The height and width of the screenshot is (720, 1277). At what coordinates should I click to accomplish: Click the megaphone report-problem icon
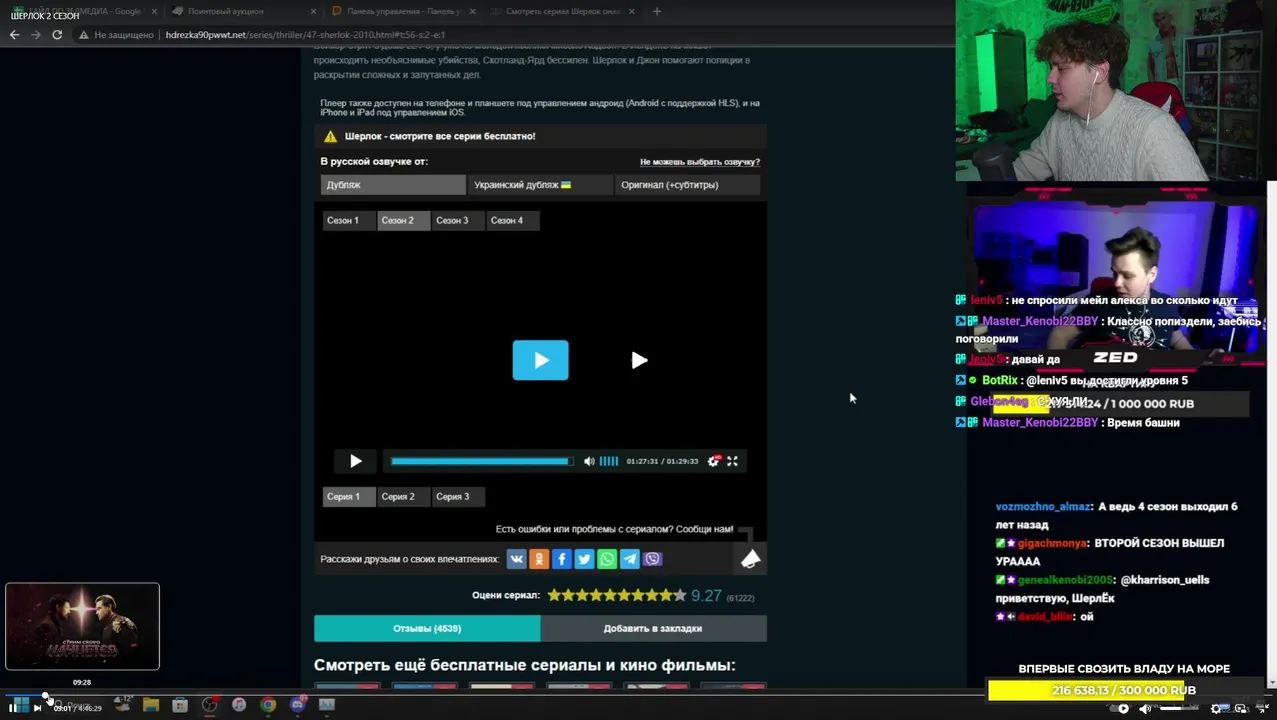(x=750, y=559)
